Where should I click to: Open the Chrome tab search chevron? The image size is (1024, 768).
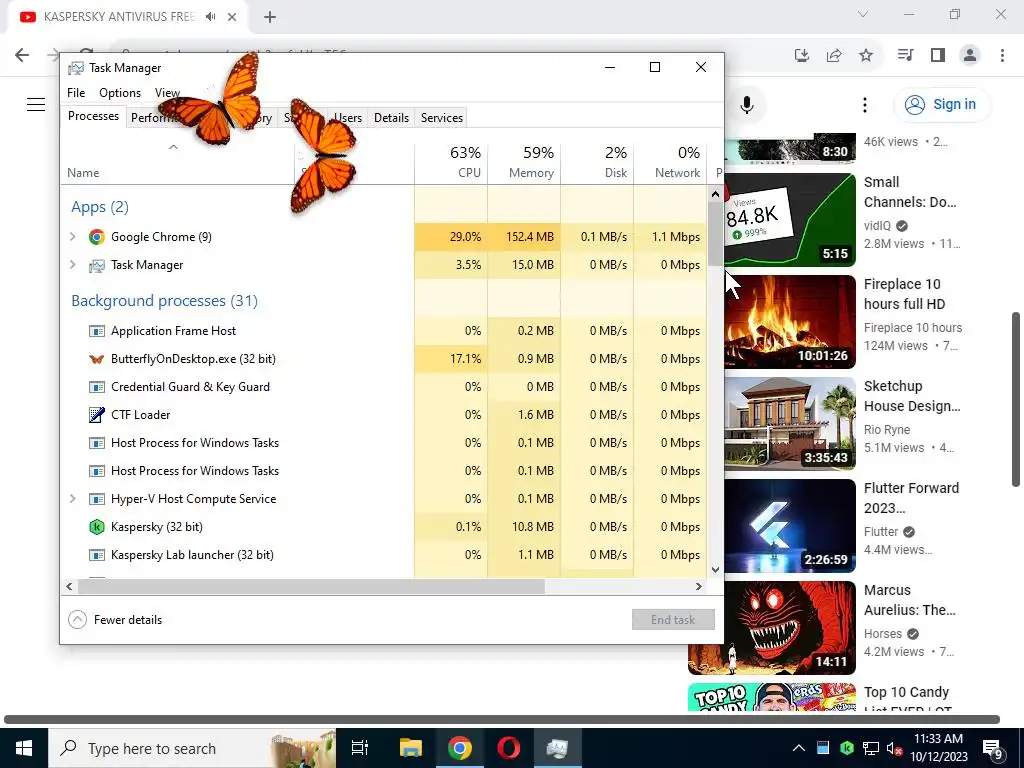click(x=863, y=14)
